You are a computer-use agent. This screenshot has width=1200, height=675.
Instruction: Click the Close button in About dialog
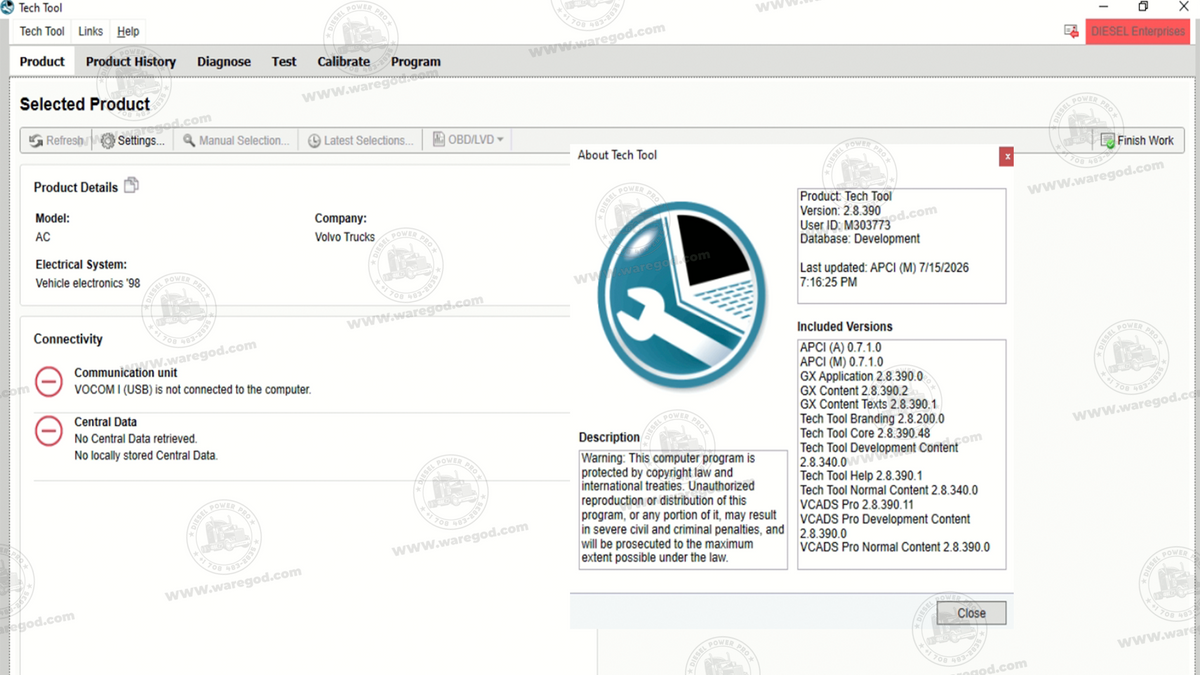pos(971,613)
